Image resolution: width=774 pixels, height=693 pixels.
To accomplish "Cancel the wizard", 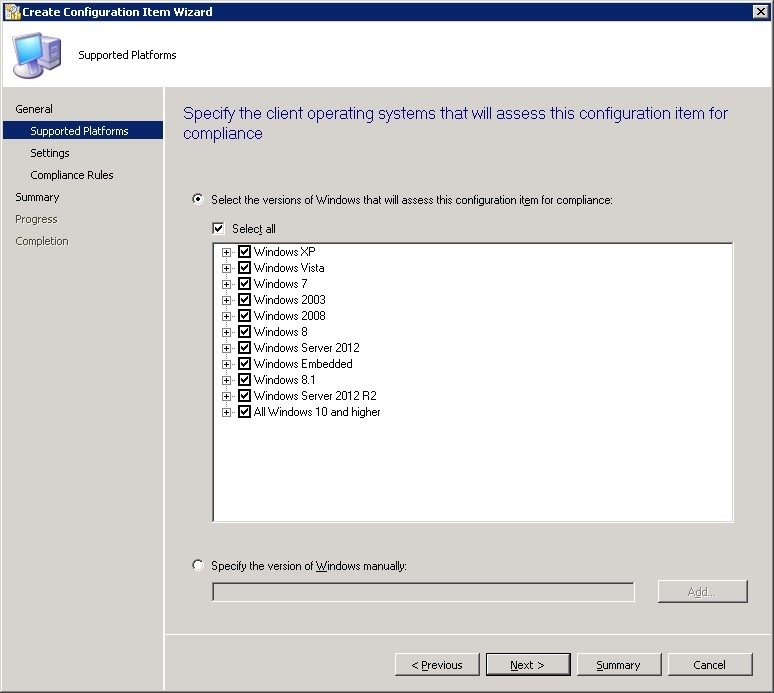I will coord(710,664).
